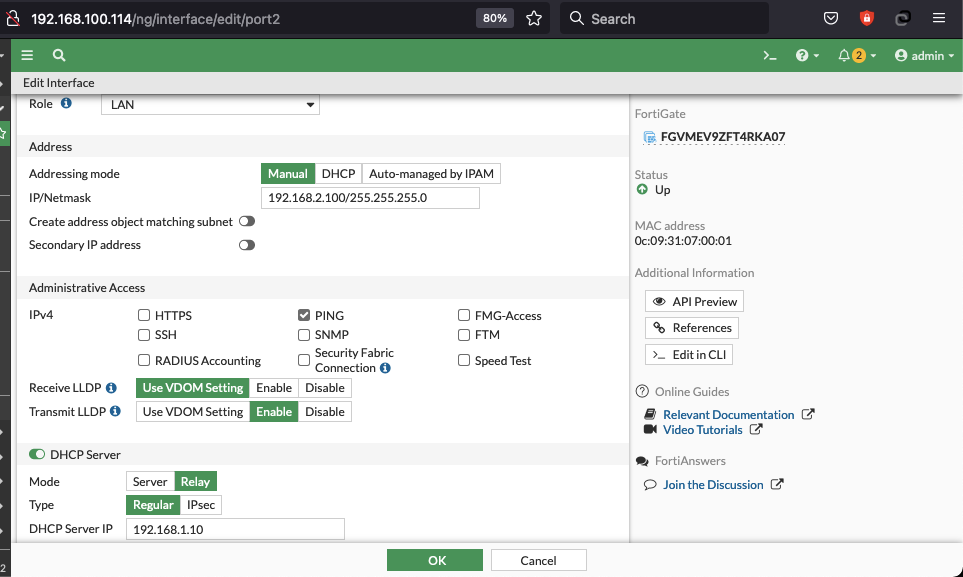Image resolution: width=963 pixels, height=577 pixels.
Task: Set Receive LLDP to Use VDOM Setting
Action: [193, 388]
